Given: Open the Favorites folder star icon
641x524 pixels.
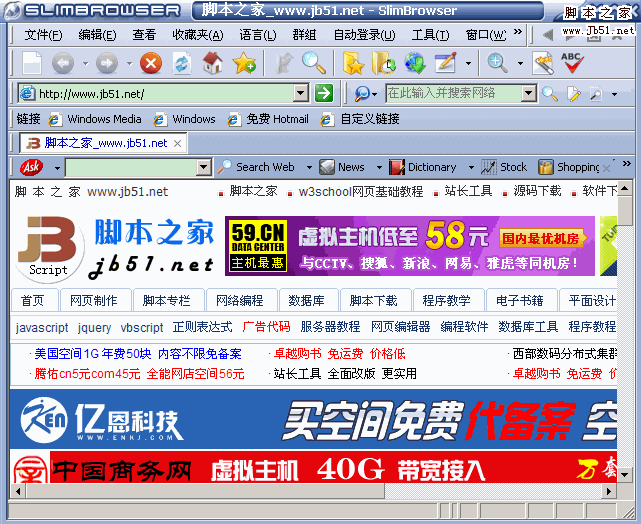Looking at the screenshot, I should click(x=353, y=63).
